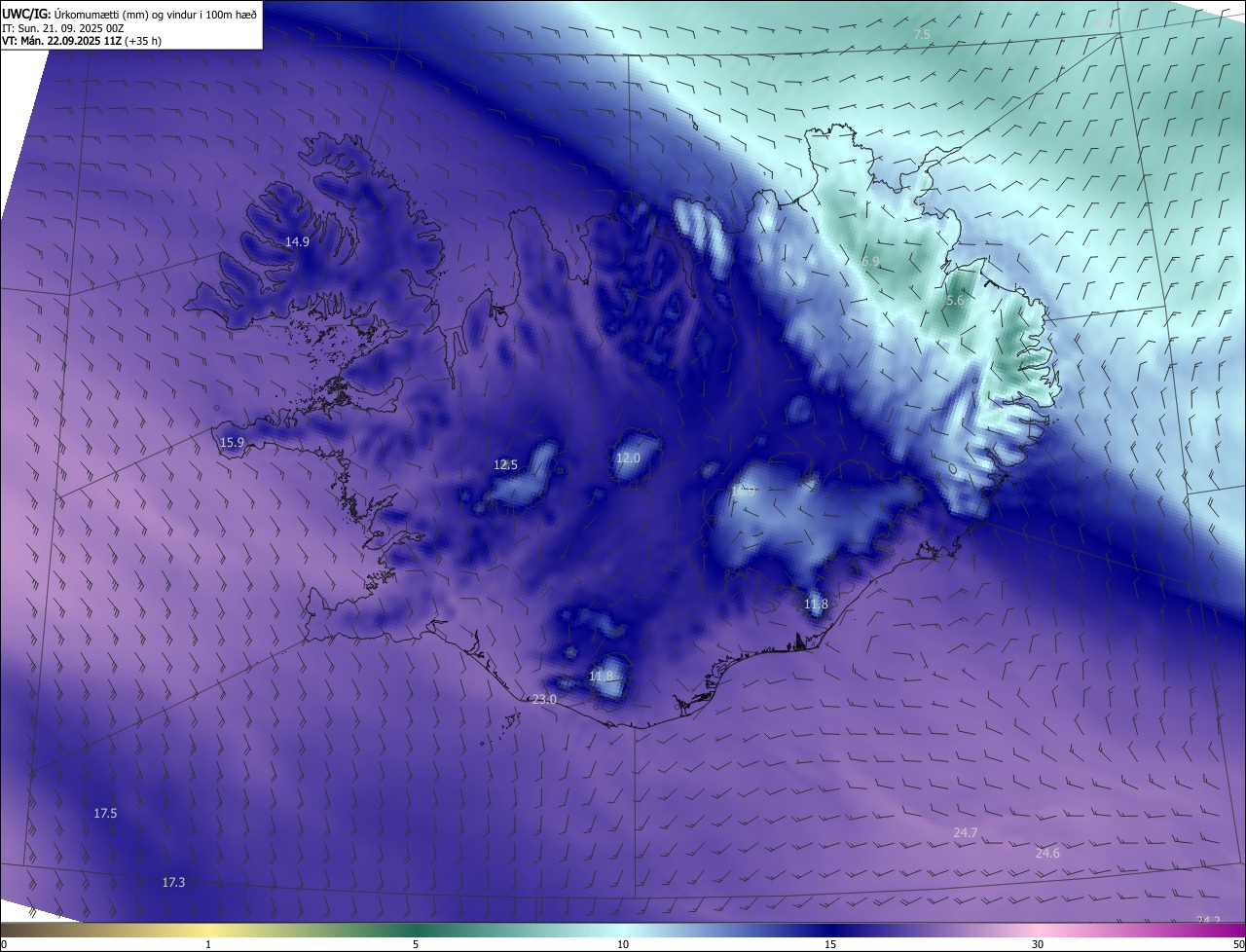This screenshot has width=1246, height=952.
Task: Select the 14.9 value over the Westfjords
Action: (x=297, y=241)
